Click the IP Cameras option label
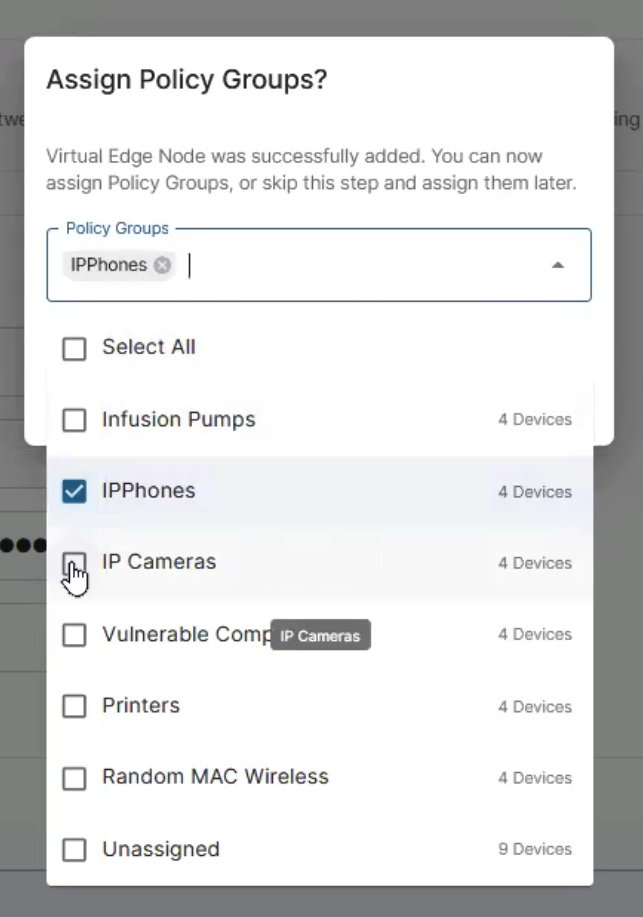The height and width of the screenshot is (917, 643). (x=159, y=562)
